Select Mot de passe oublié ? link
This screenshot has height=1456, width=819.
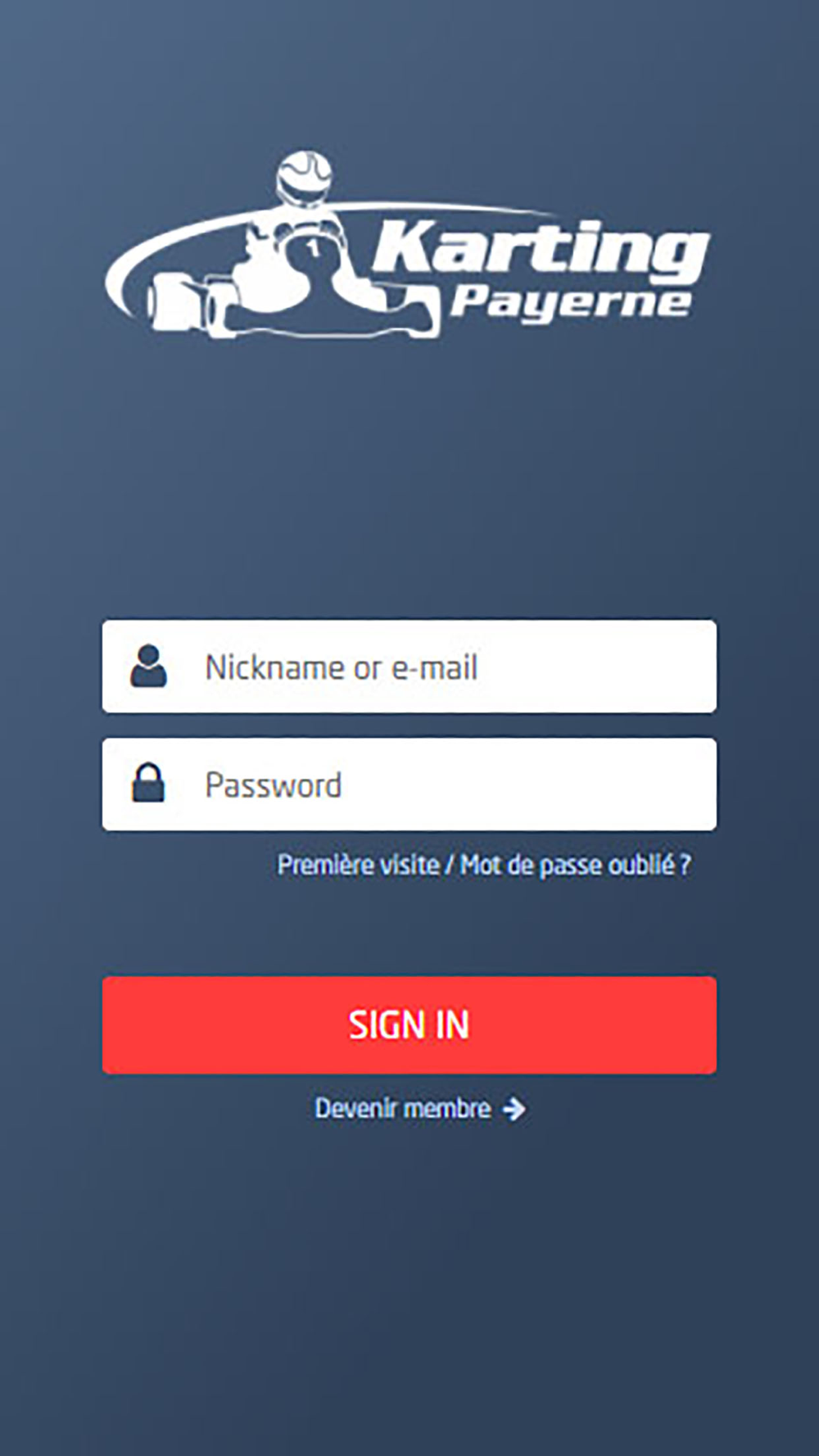(576, 865)
